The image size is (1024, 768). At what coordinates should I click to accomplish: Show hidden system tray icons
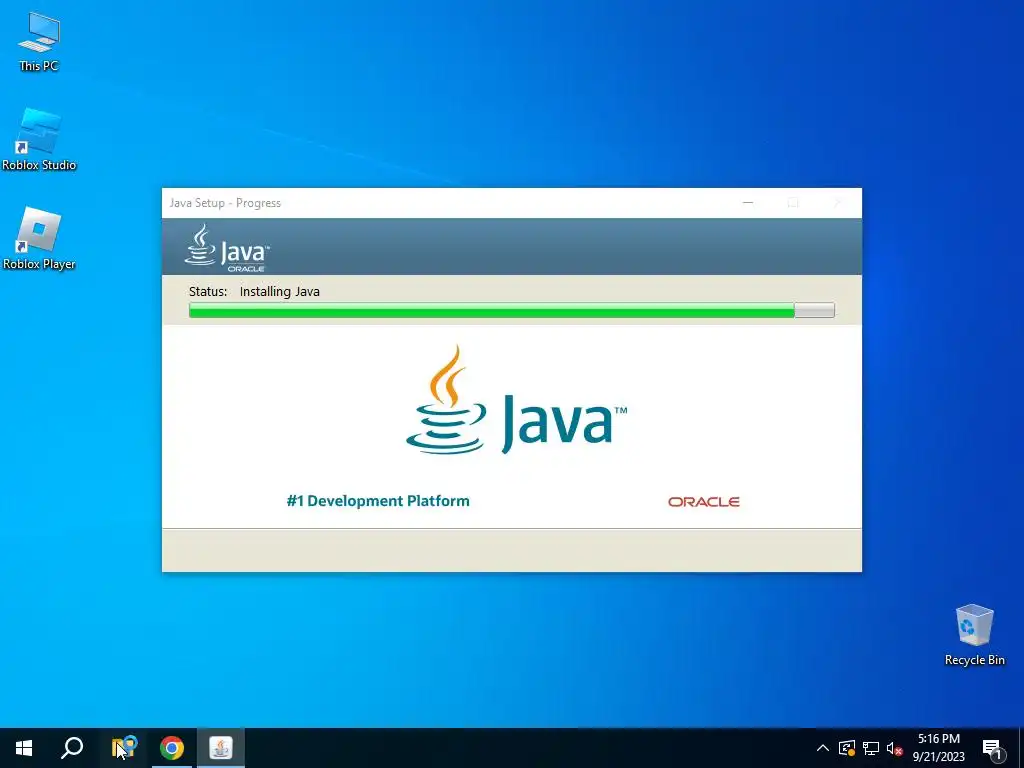823,748
